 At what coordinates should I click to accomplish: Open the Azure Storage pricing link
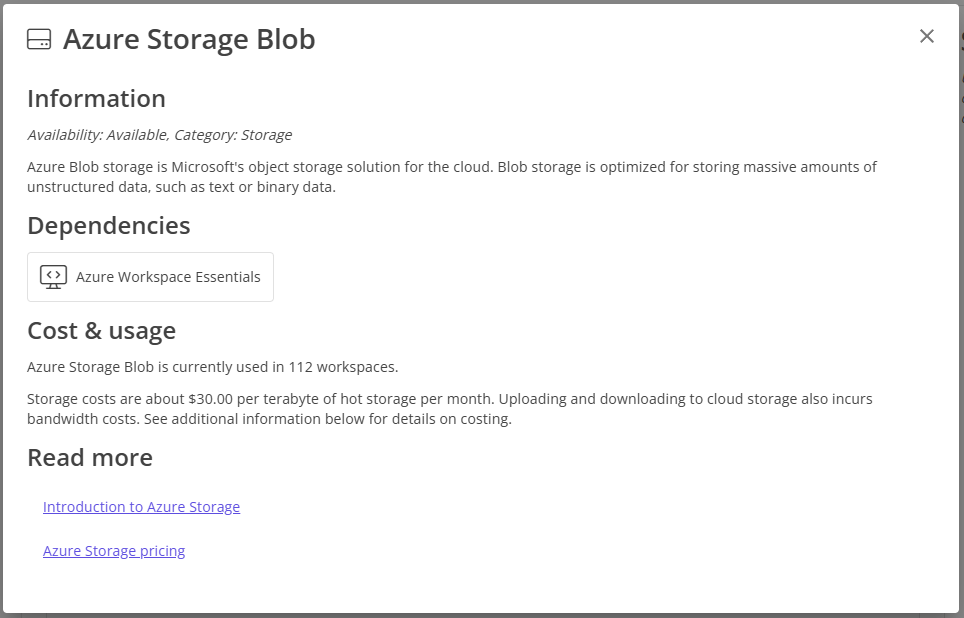(114, 551)
